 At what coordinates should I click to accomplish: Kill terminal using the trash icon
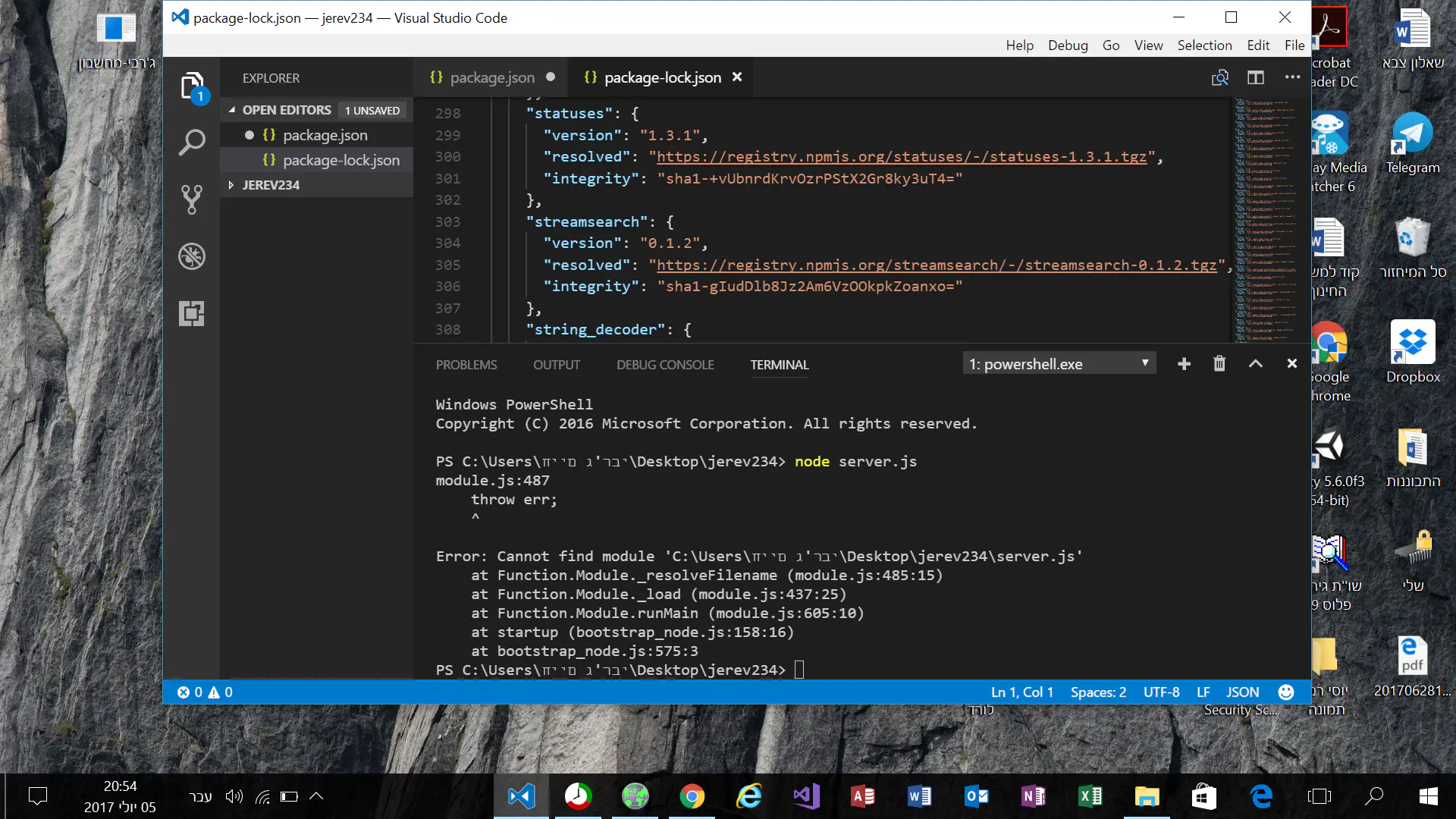coord(1219,364)
